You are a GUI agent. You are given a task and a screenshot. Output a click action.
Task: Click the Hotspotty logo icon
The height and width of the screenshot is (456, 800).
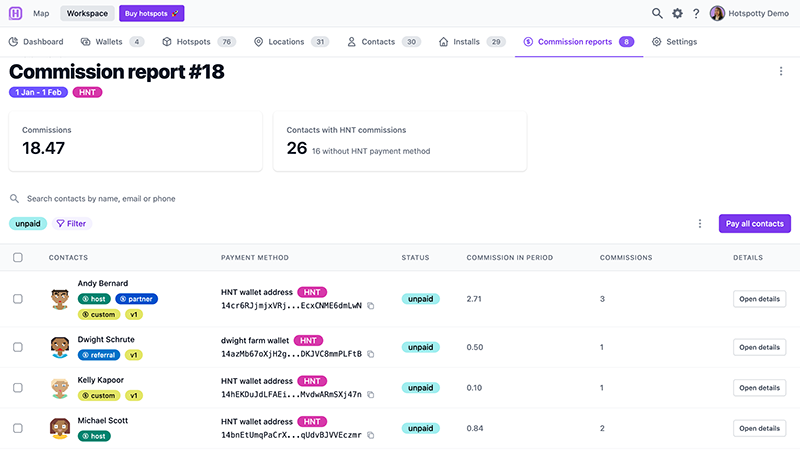[15, 13]
